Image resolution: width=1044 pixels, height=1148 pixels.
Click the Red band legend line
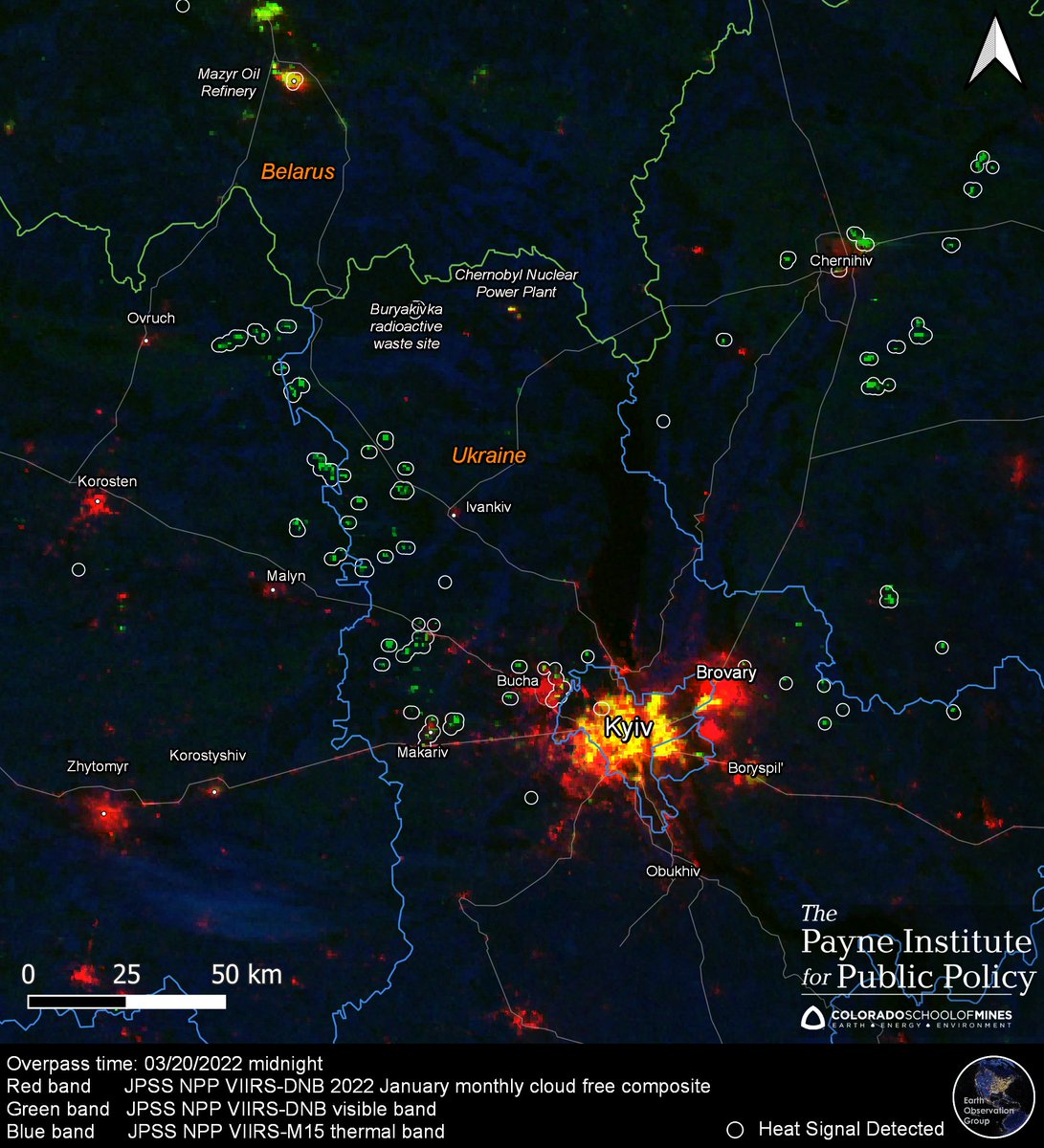click(358, 1087)
